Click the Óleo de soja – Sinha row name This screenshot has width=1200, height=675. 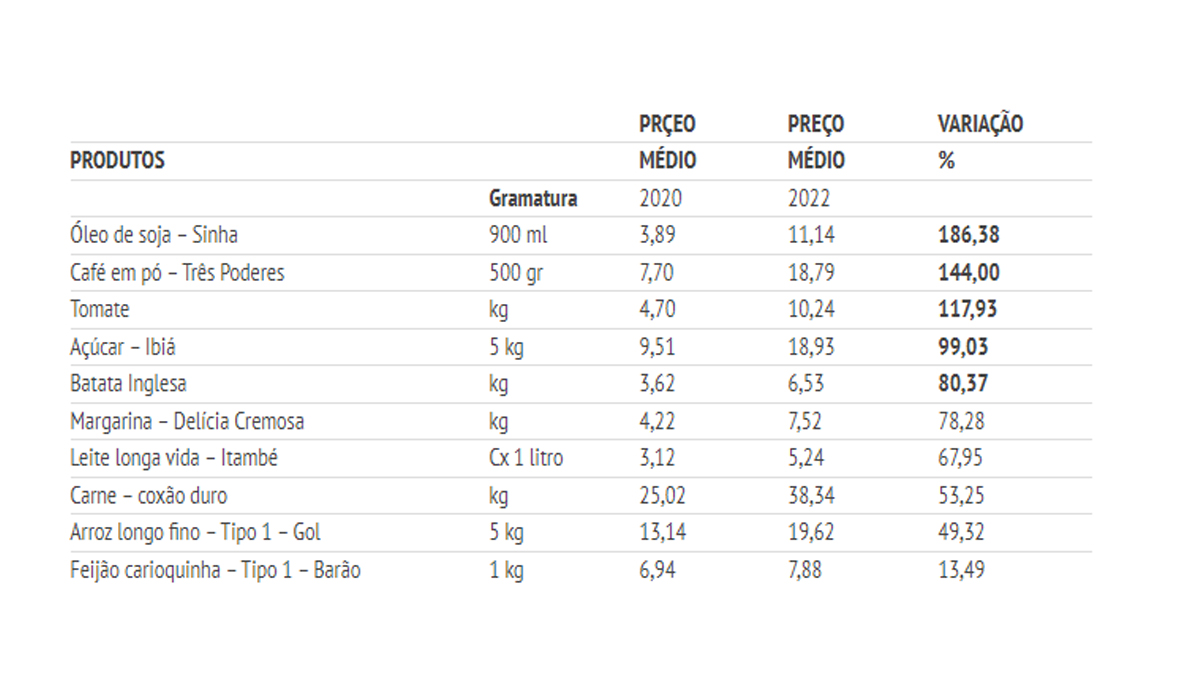click(154, 235)
